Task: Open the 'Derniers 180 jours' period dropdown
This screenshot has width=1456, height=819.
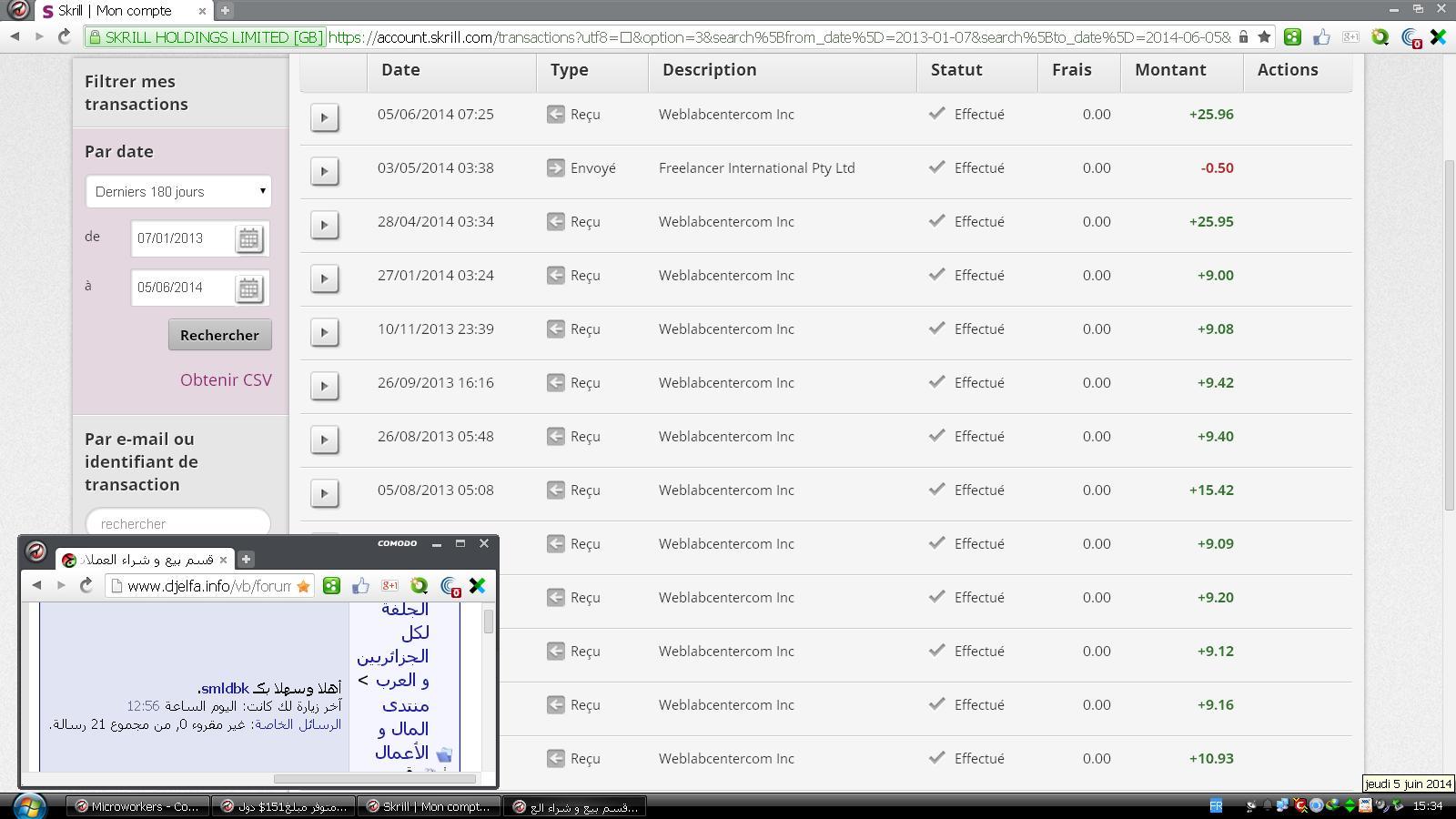Action: point(178,192)
